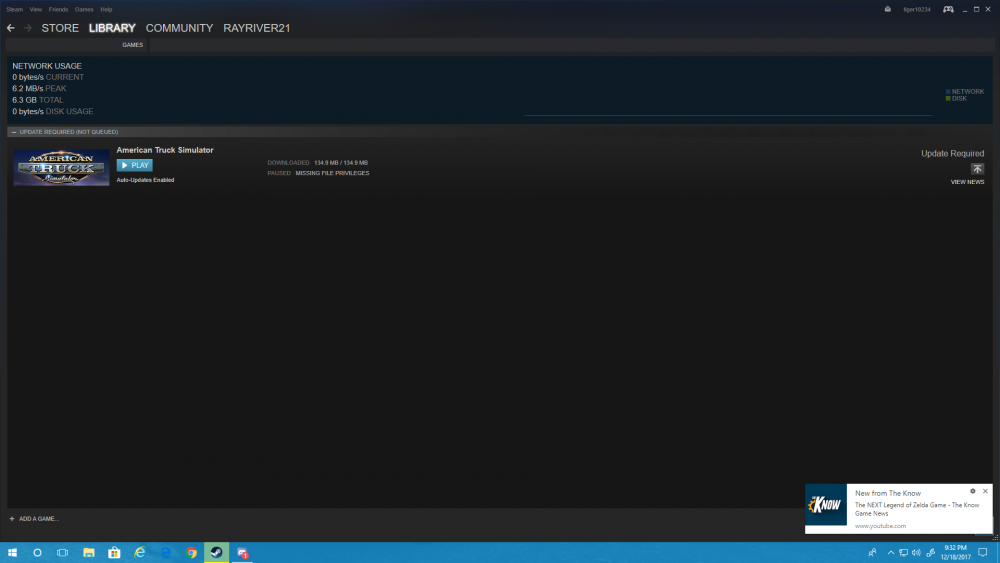Open the Steam menu
1000x563 pixels.
(14, 9)
